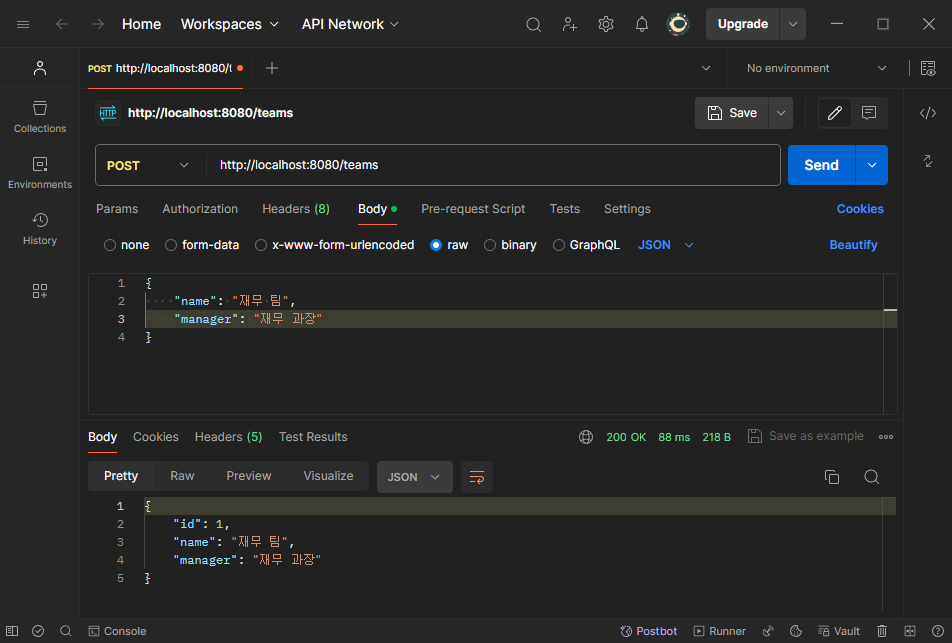952x643 pixels.
Task: Click the expand arrows icon in right sidebar
Action: point(928,161)
